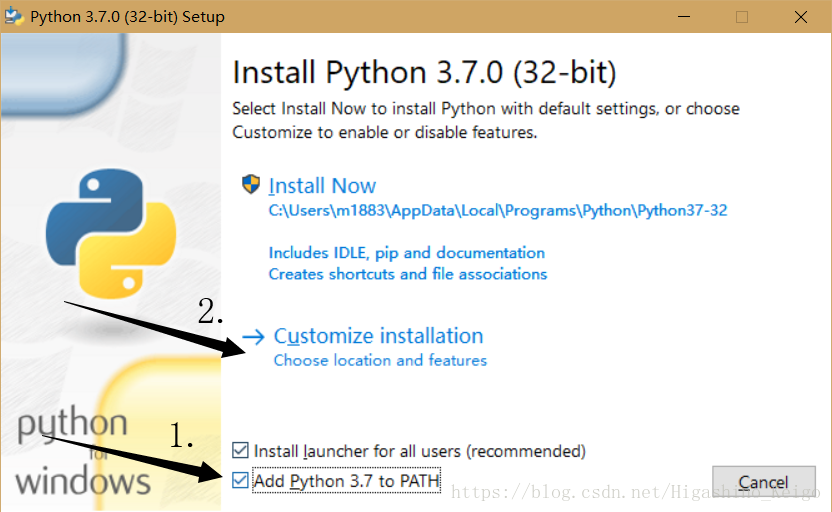Minimize the Python Setup window
The height and width of the screenshot is (512, 832).
684,16
